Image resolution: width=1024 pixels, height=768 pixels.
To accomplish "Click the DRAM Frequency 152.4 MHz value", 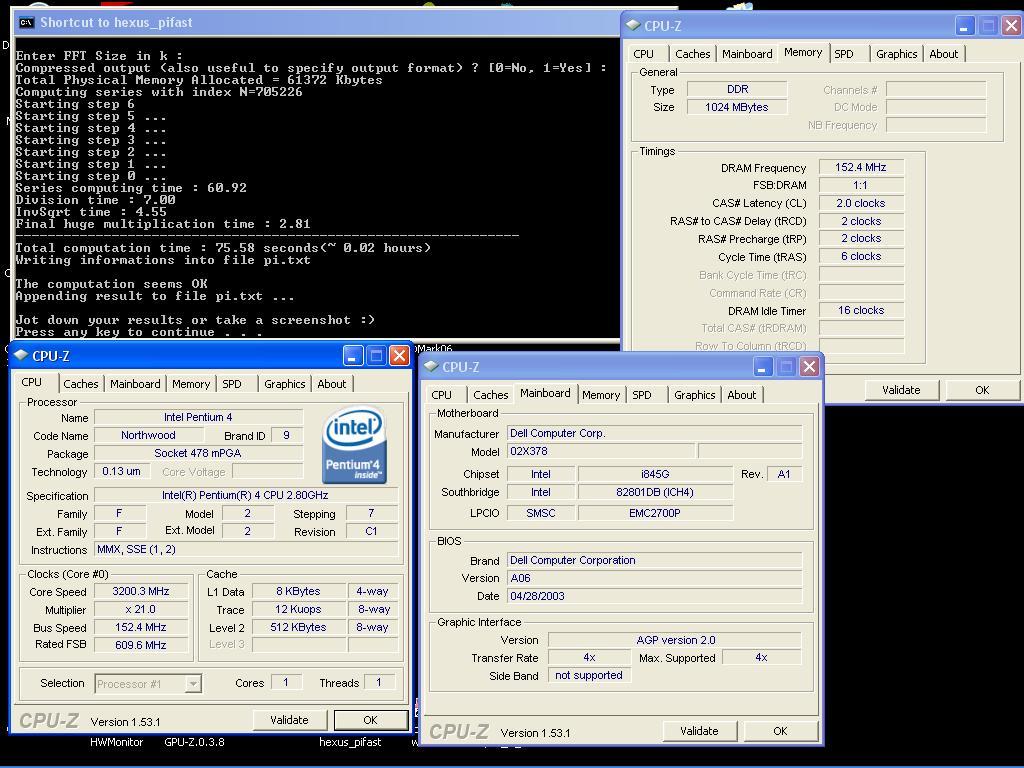I will (861, 167).
